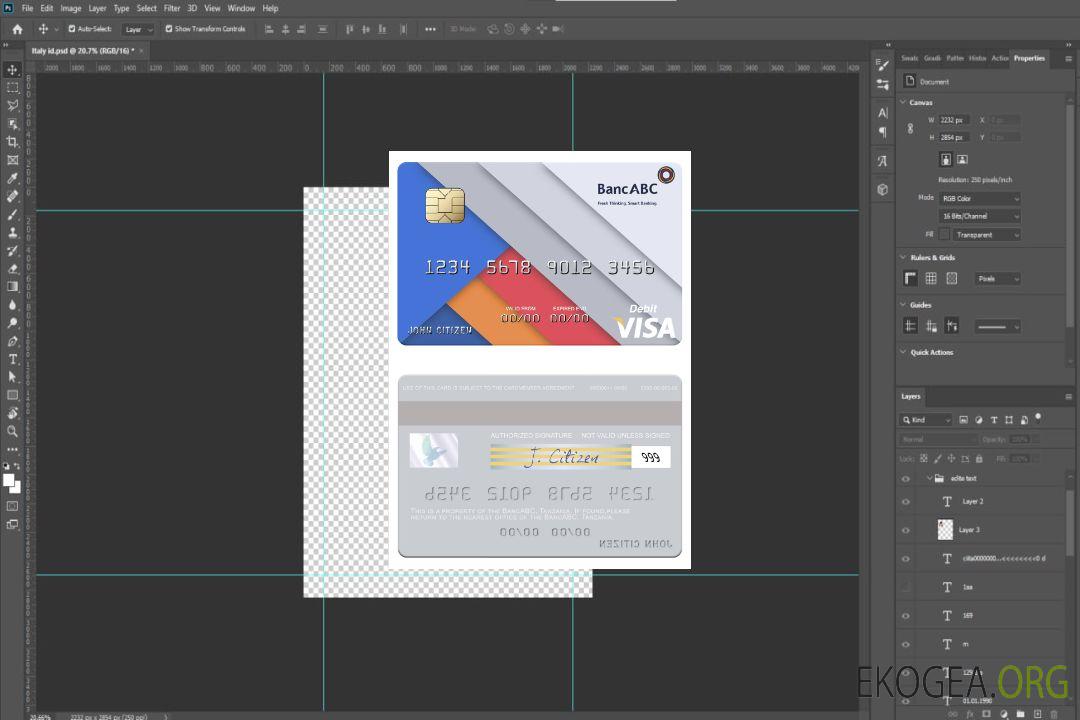Set canvas to landscape orientation
1080x720 pixels.
962,159
